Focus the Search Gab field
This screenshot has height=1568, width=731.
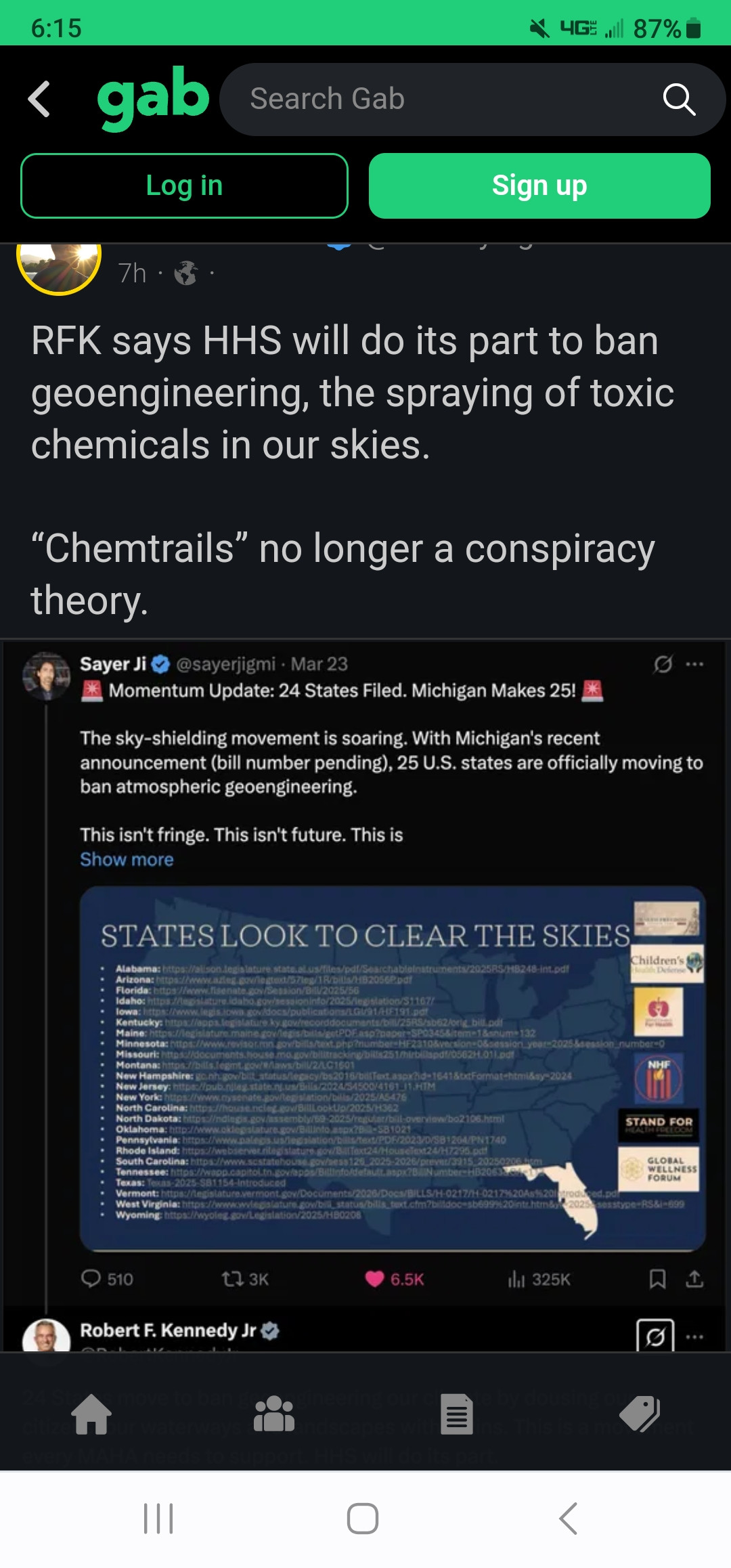tap(440, 100)
